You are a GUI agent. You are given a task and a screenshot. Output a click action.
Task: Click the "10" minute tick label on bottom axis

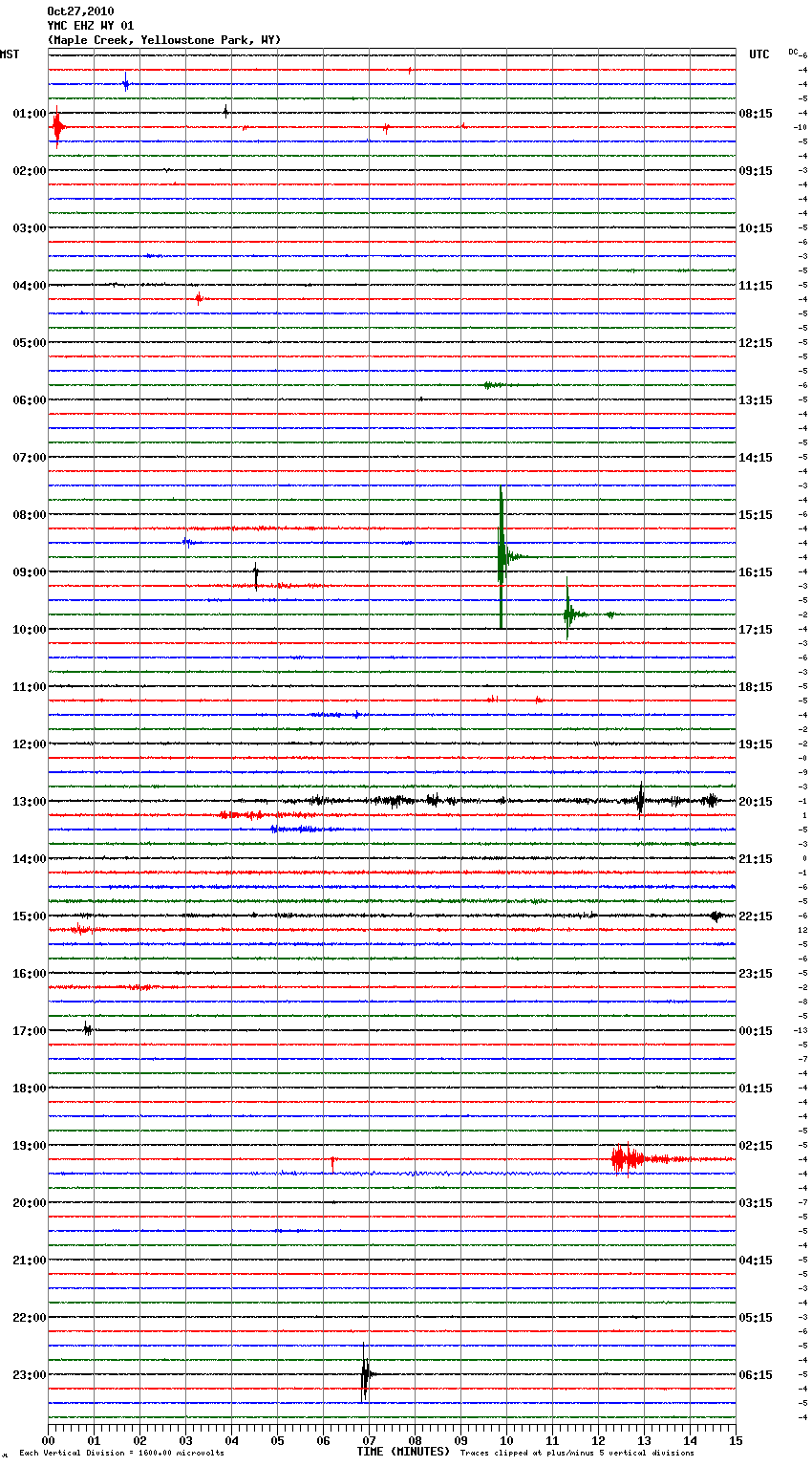click(x=506, y=1440)
